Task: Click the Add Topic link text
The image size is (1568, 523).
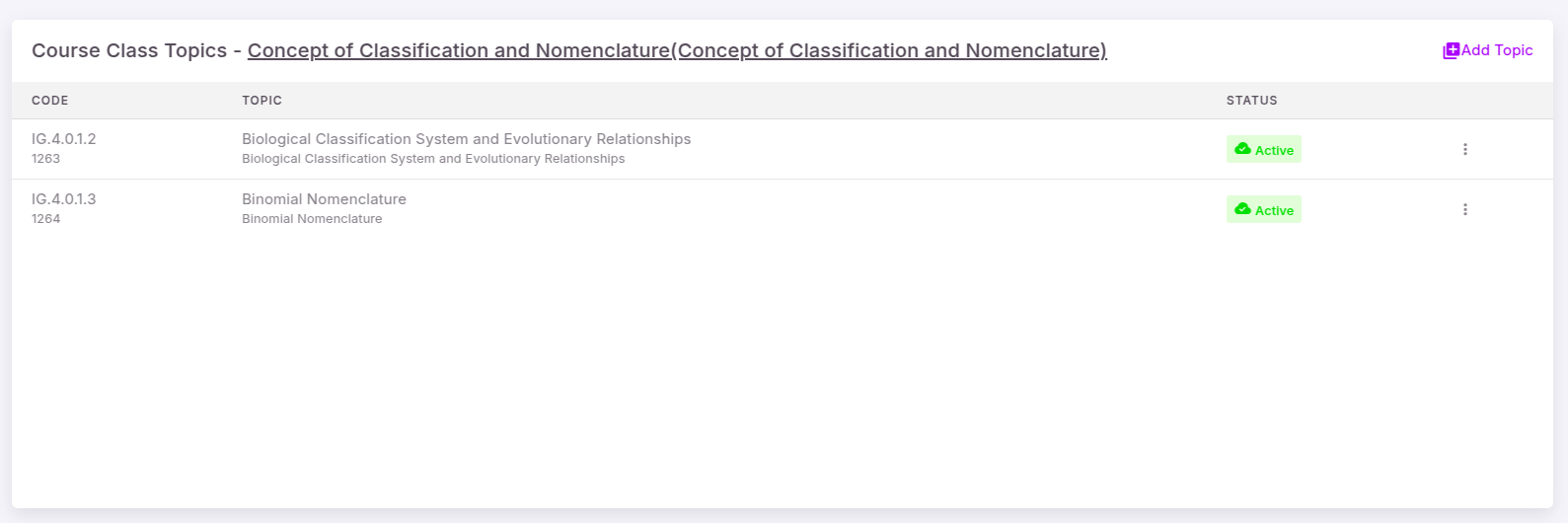Action: [x=1497, y=50]
